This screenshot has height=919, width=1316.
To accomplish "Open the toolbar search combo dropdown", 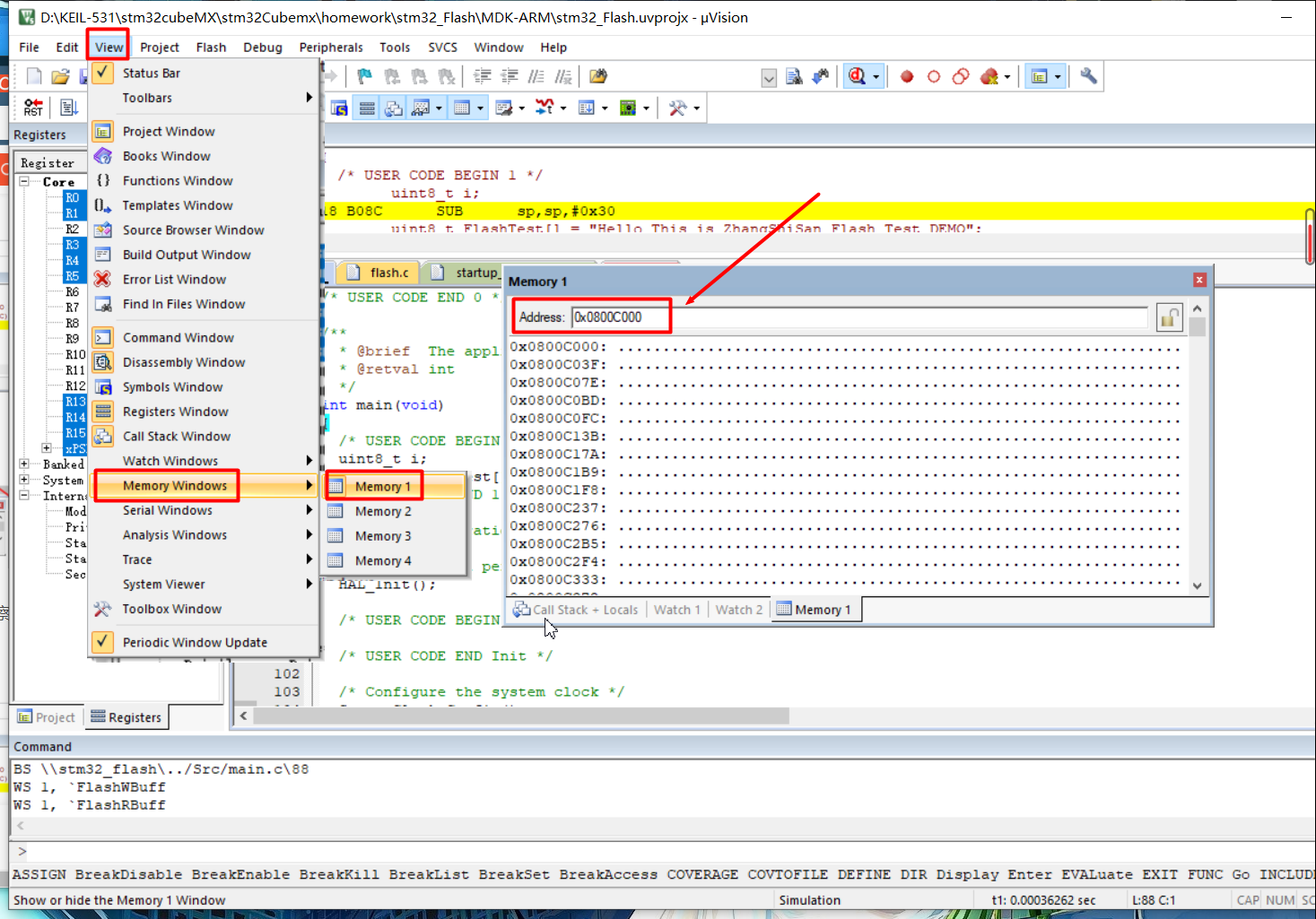I will coord(769,78).
